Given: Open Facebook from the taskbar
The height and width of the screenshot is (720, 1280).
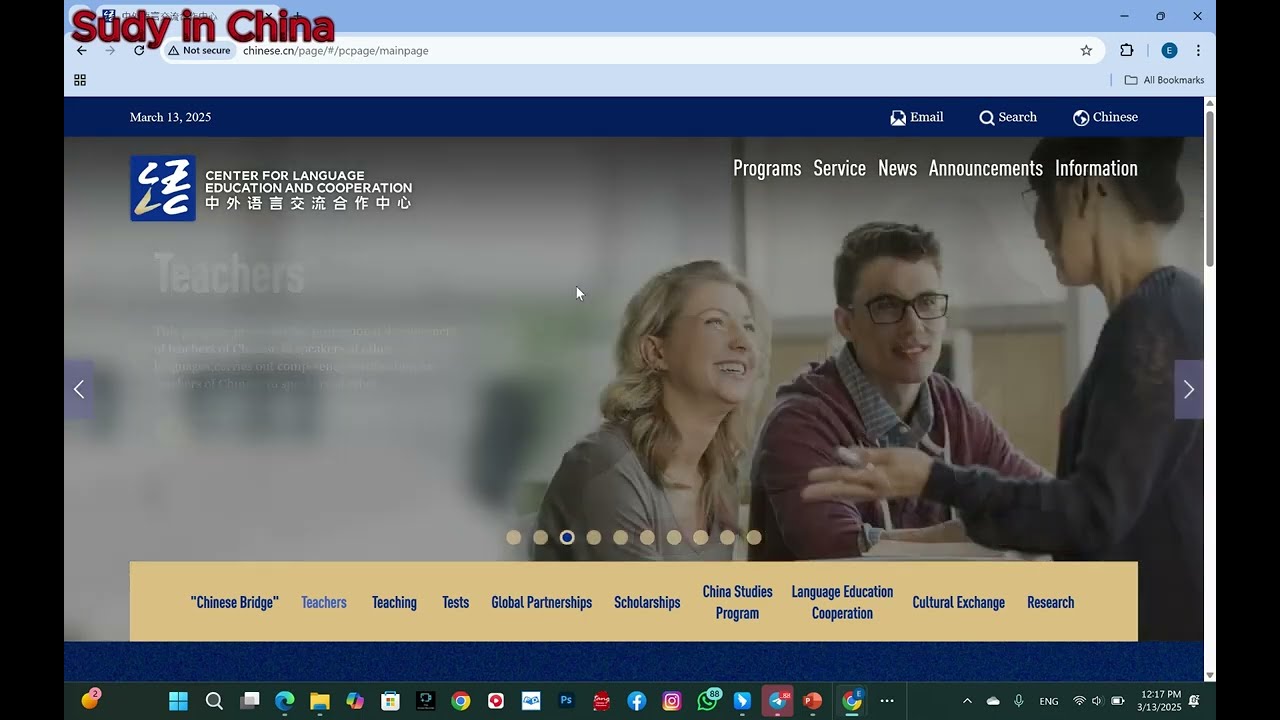Looking at the screenshot, I should 637,701.
